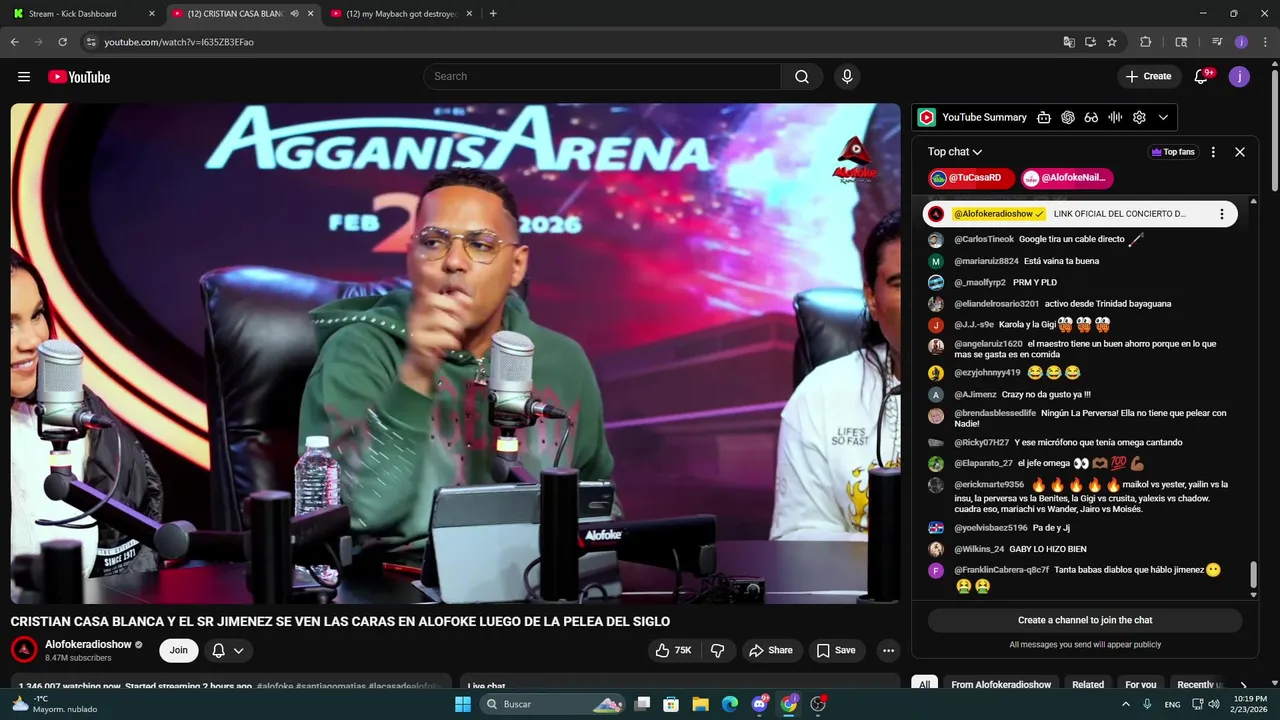Open a new browser tab
This screenshot has height=720, width=1280.
(493, 14)
